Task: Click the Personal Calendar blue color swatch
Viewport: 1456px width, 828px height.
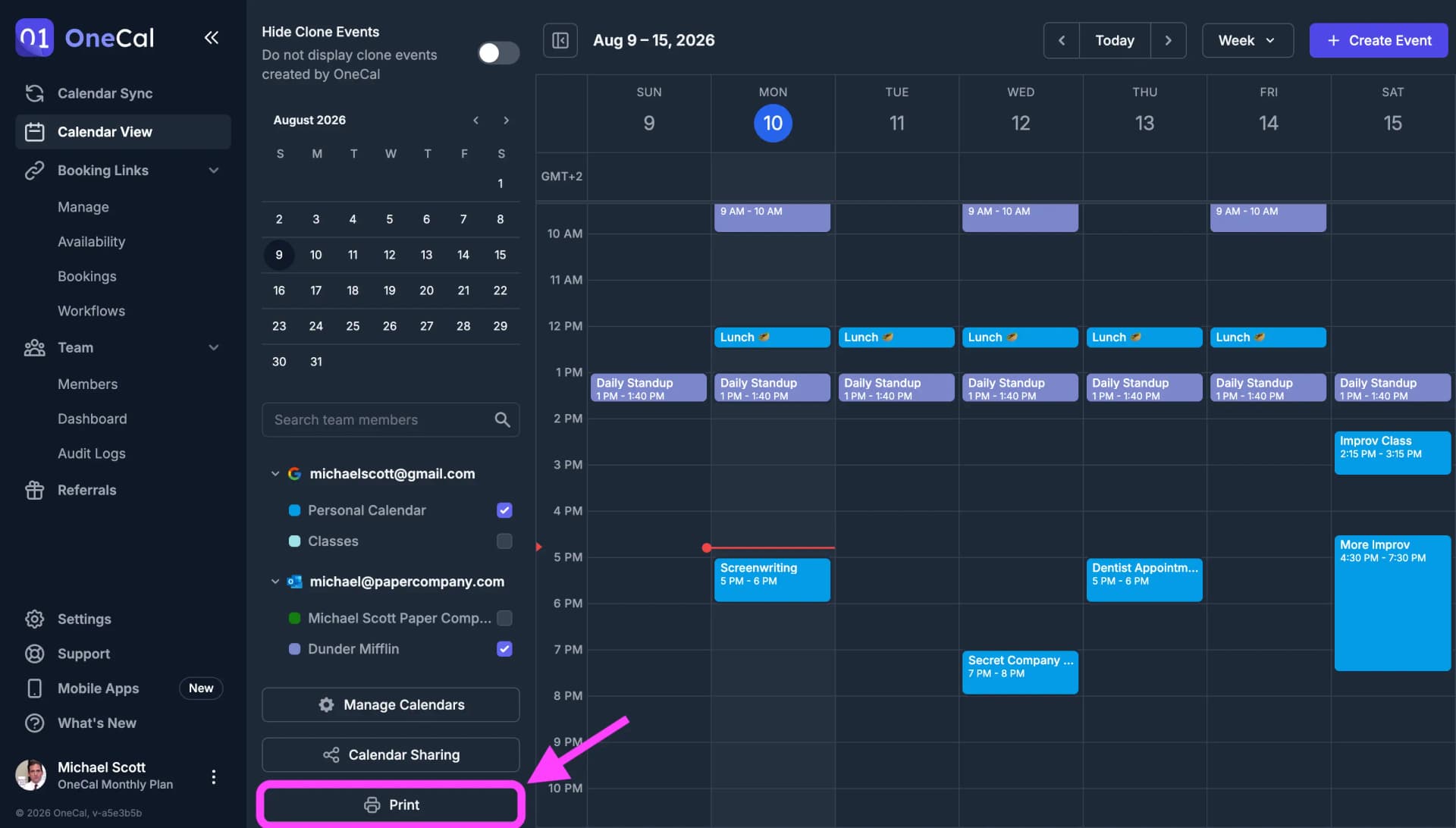Action: pos(294,510)
